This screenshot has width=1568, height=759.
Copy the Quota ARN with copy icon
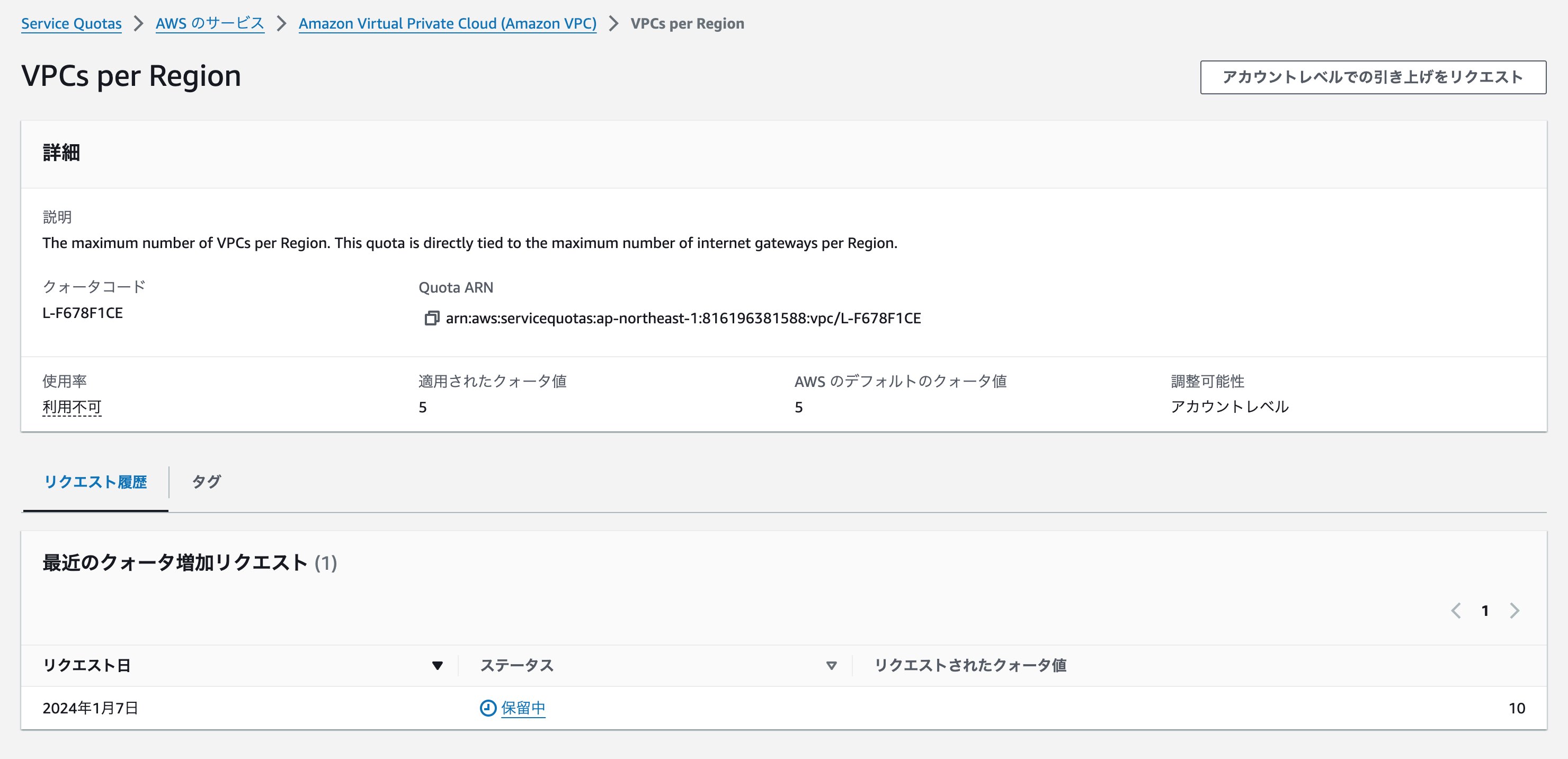(x=432, y=318)
